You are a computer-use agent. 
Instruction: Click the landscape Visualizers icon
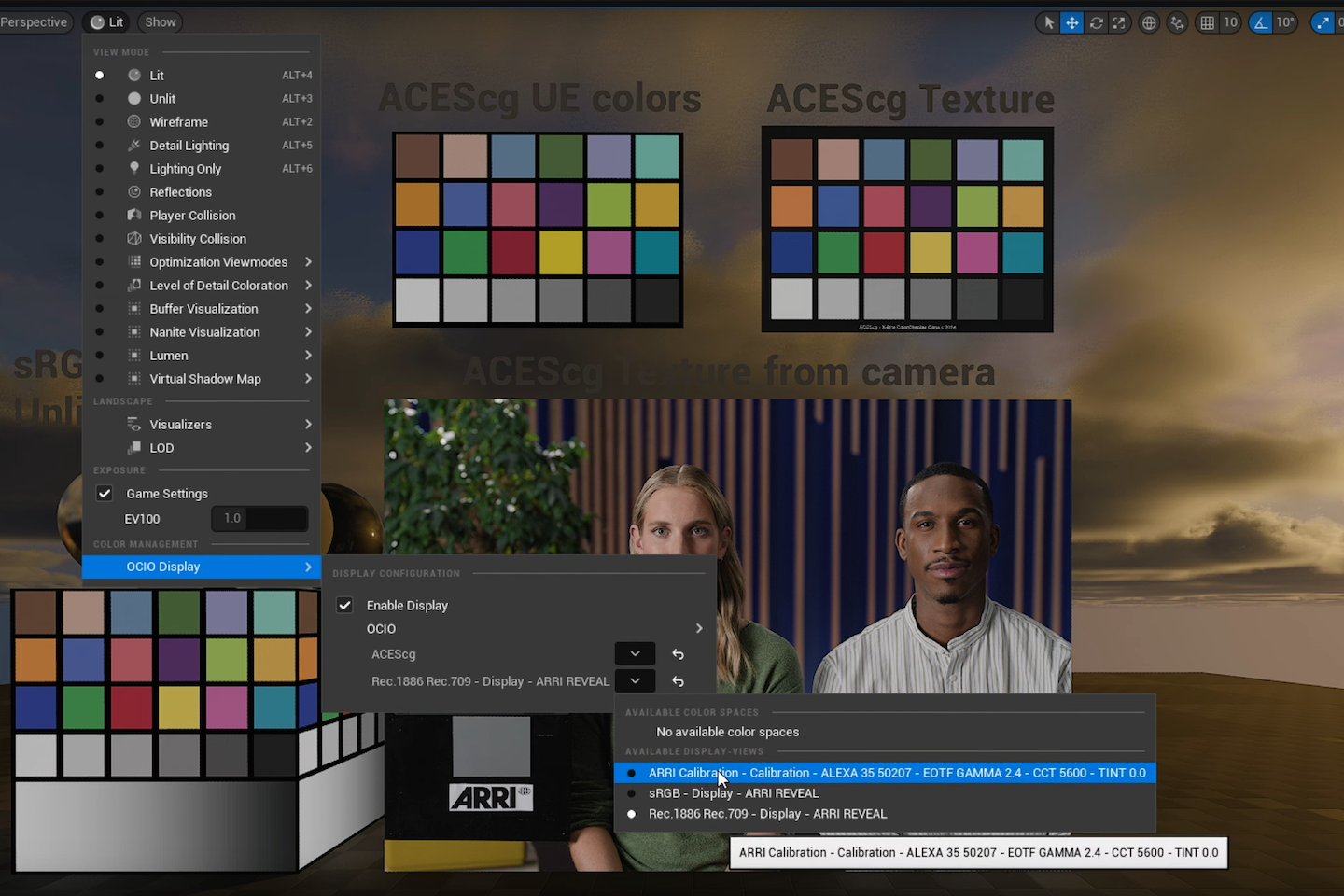pyautogui.click(x=134, y=425)
